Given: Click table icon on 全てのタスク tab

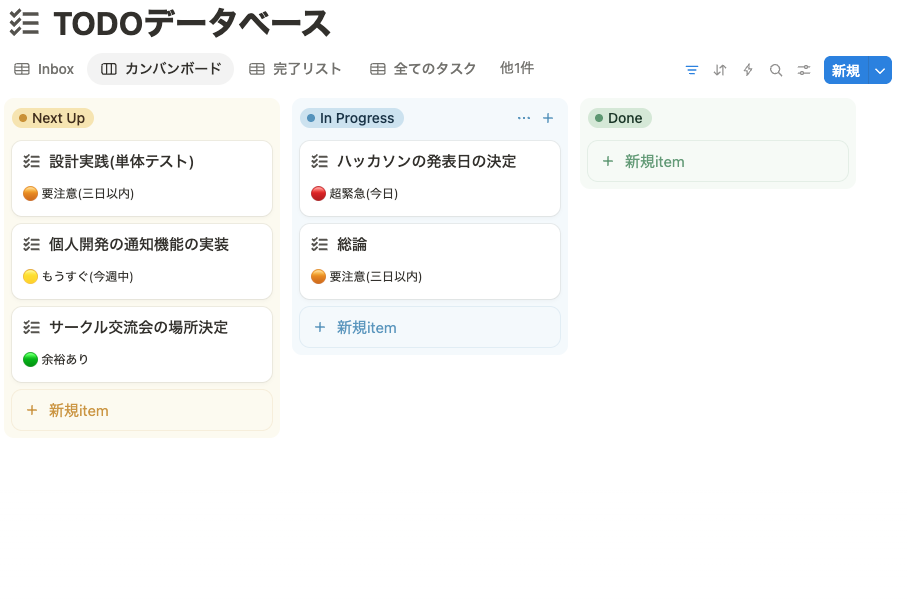Looking at the screenshot, I should [378, 69].
